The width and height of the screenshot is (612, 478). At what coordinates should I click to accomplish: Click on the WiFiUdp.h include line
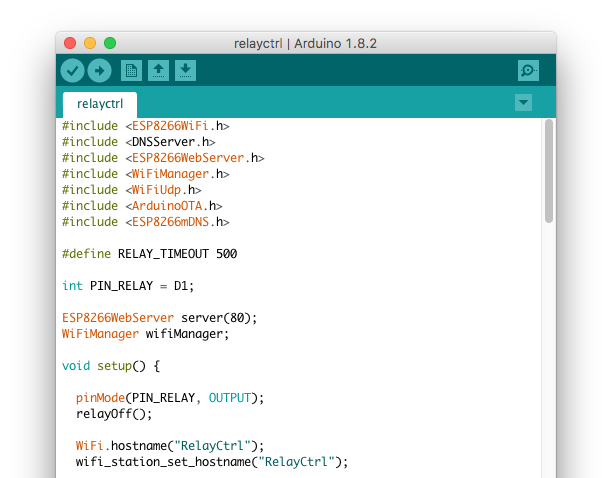tap(132, 190)
